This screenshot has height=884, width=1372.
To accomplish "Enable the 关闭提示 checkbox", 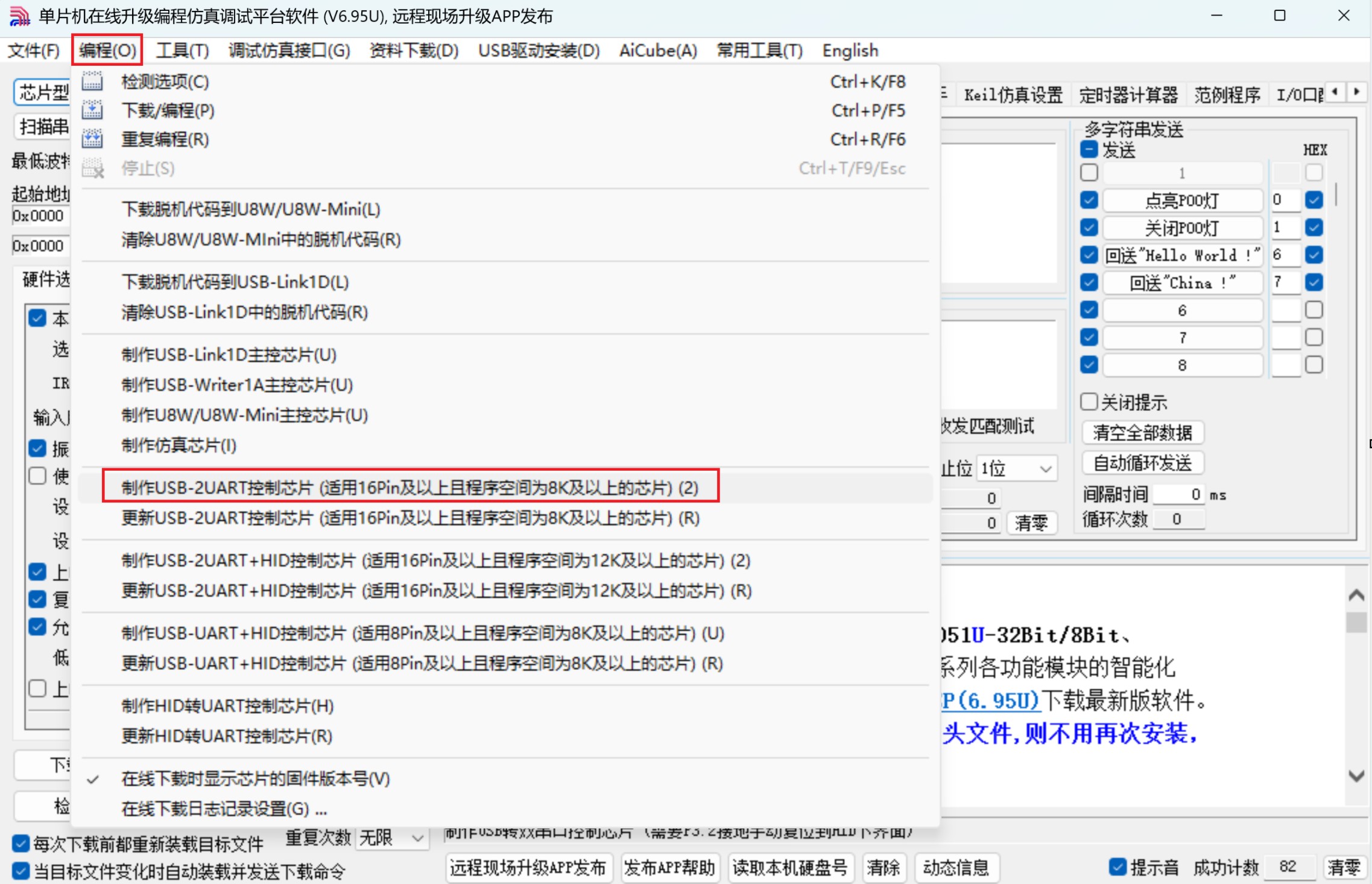I will pyautogui.click(x=1089, y=402).
